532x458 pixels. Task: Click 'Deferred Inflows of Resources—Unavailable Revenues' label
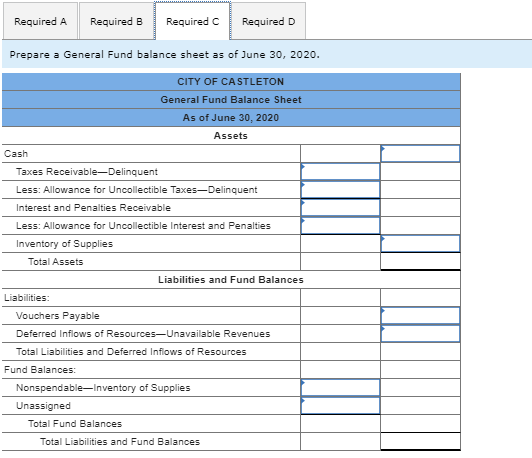click(x=143, y=333)
